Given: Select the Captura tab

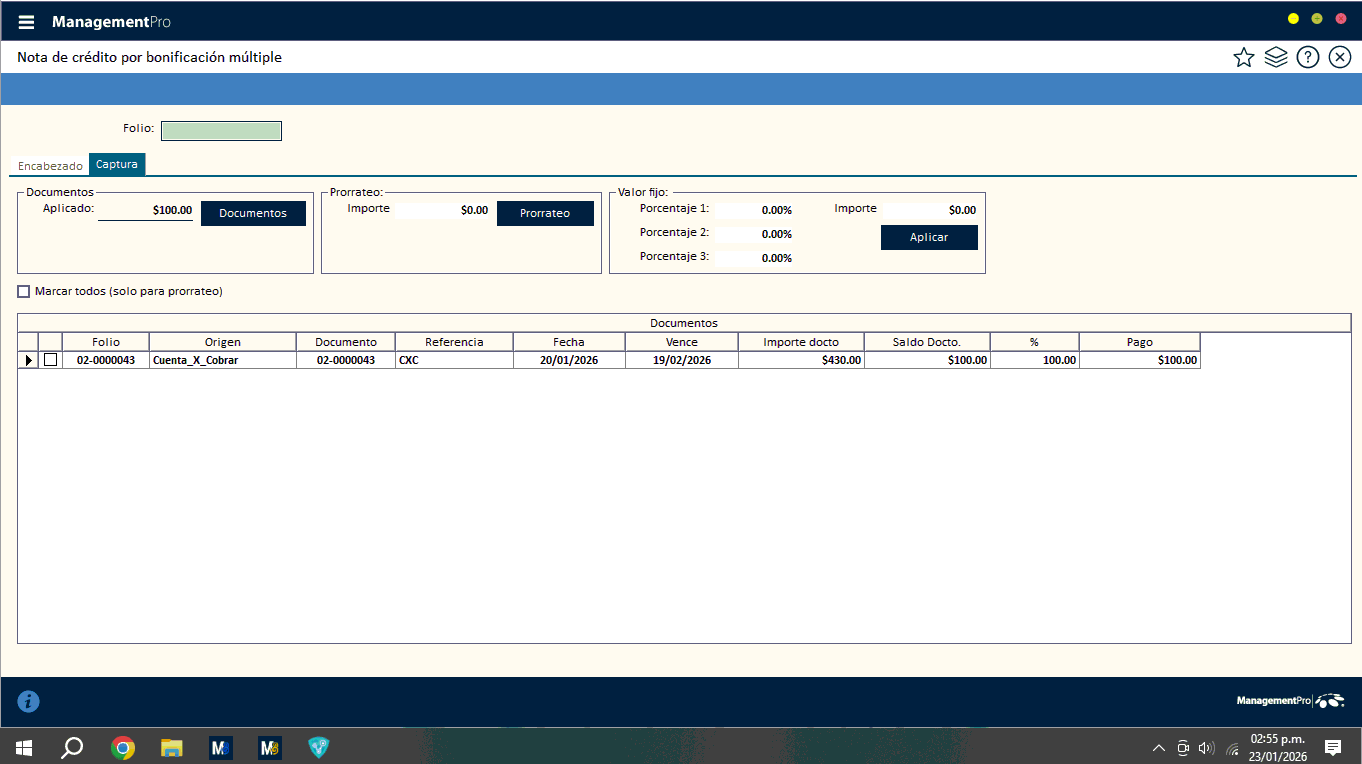Looking at the screenshot, I should [x=117, y=165].
